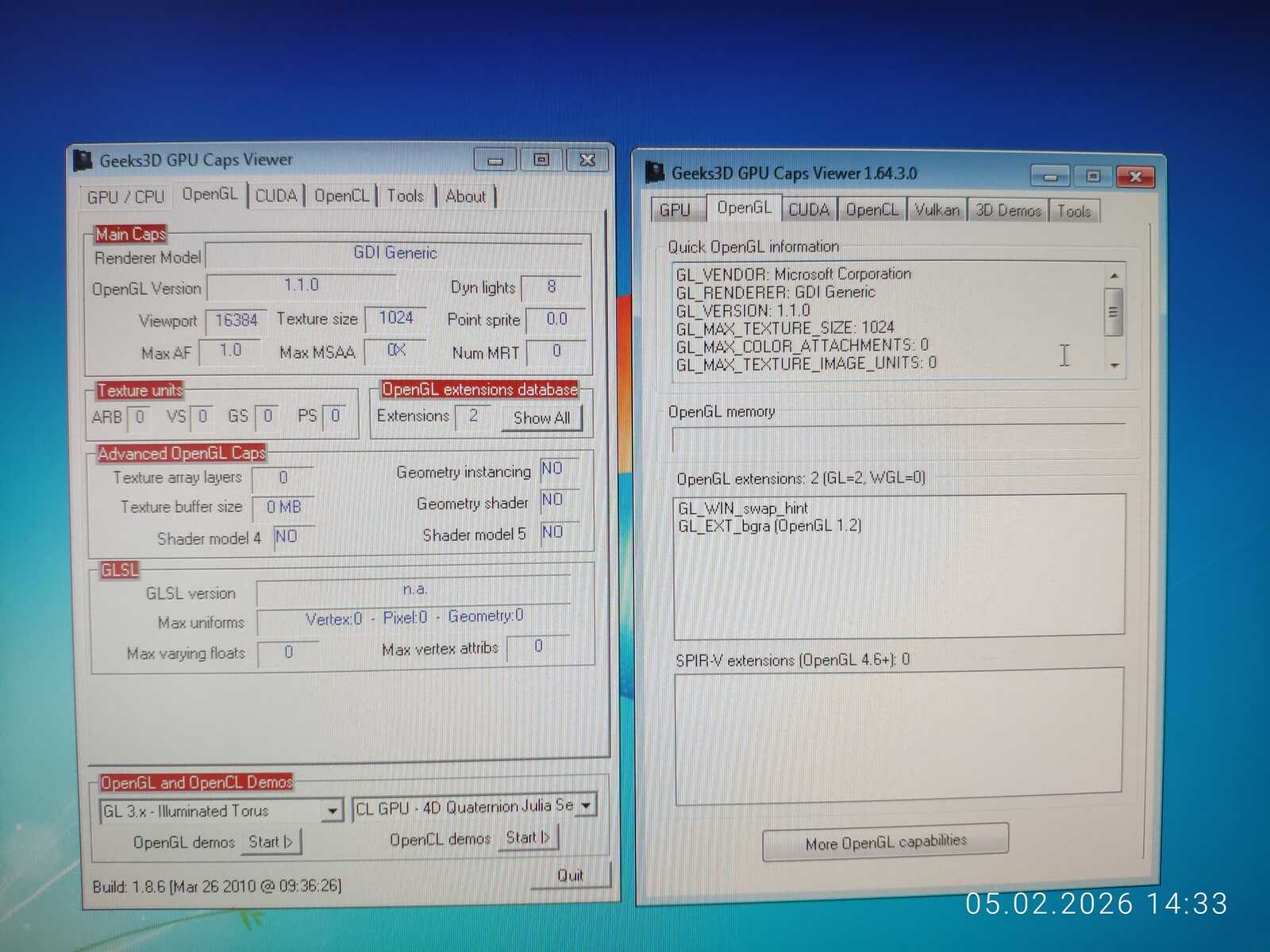Click the Extensions count field

(474, 416)
